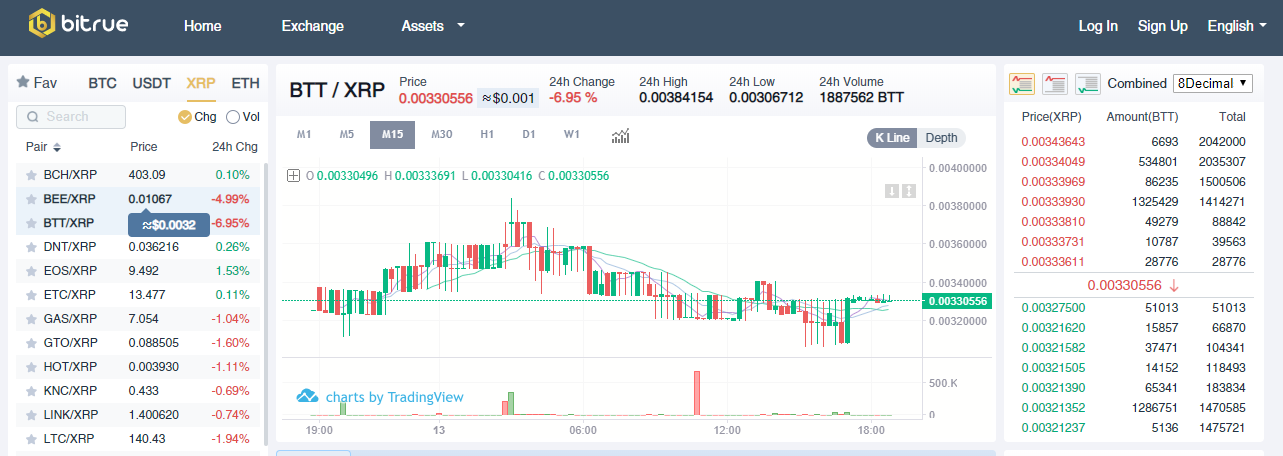The width and height of the screenshot is (1283, 456).
Task: Click the ≈$0.001 price badge
Action: 508,98
